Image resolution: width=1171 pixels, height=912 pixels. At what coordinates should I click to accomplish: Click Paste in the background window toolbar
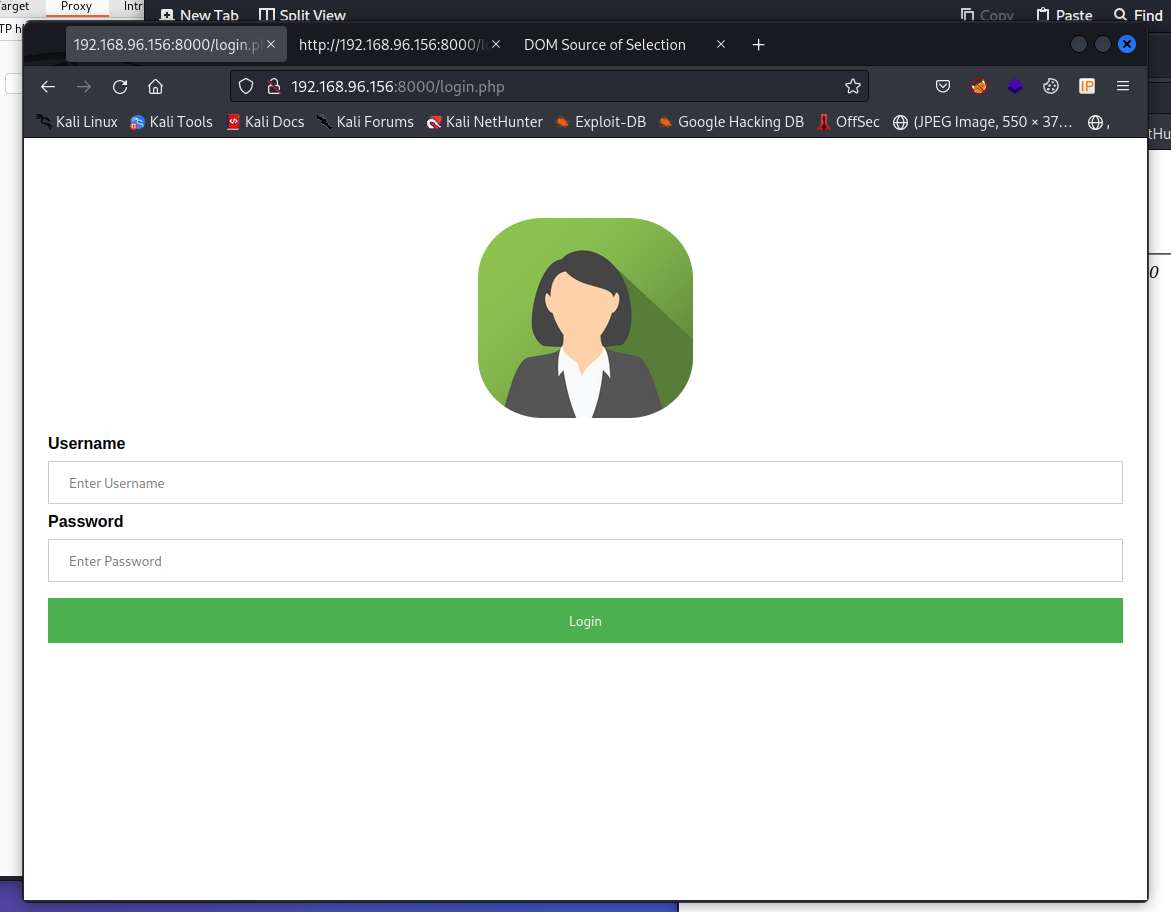(1063, 15)
